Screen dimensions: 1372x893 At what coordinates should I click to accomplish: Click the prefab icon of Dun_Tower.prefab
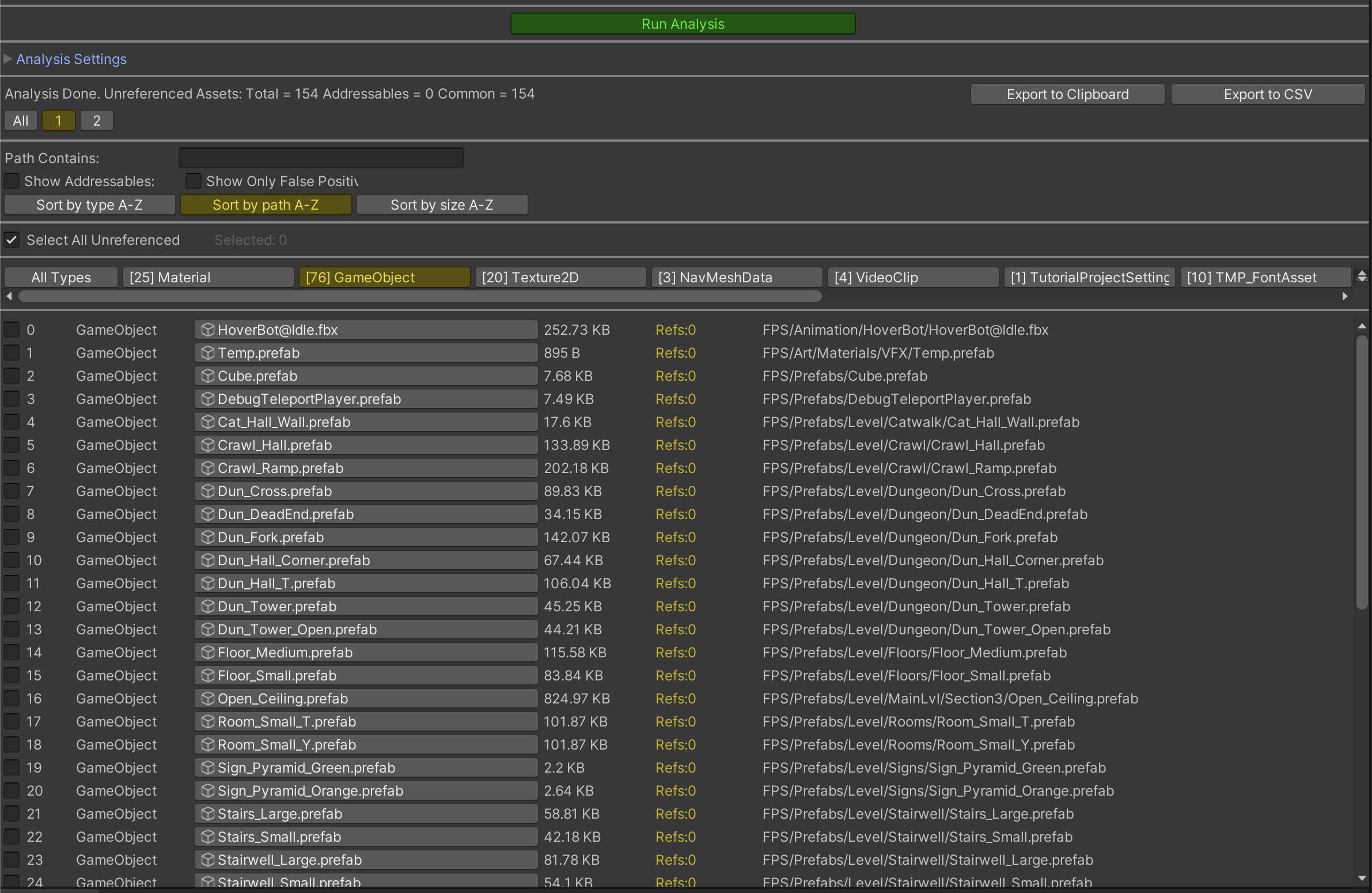pyautogui.click(x=207, y=607)
